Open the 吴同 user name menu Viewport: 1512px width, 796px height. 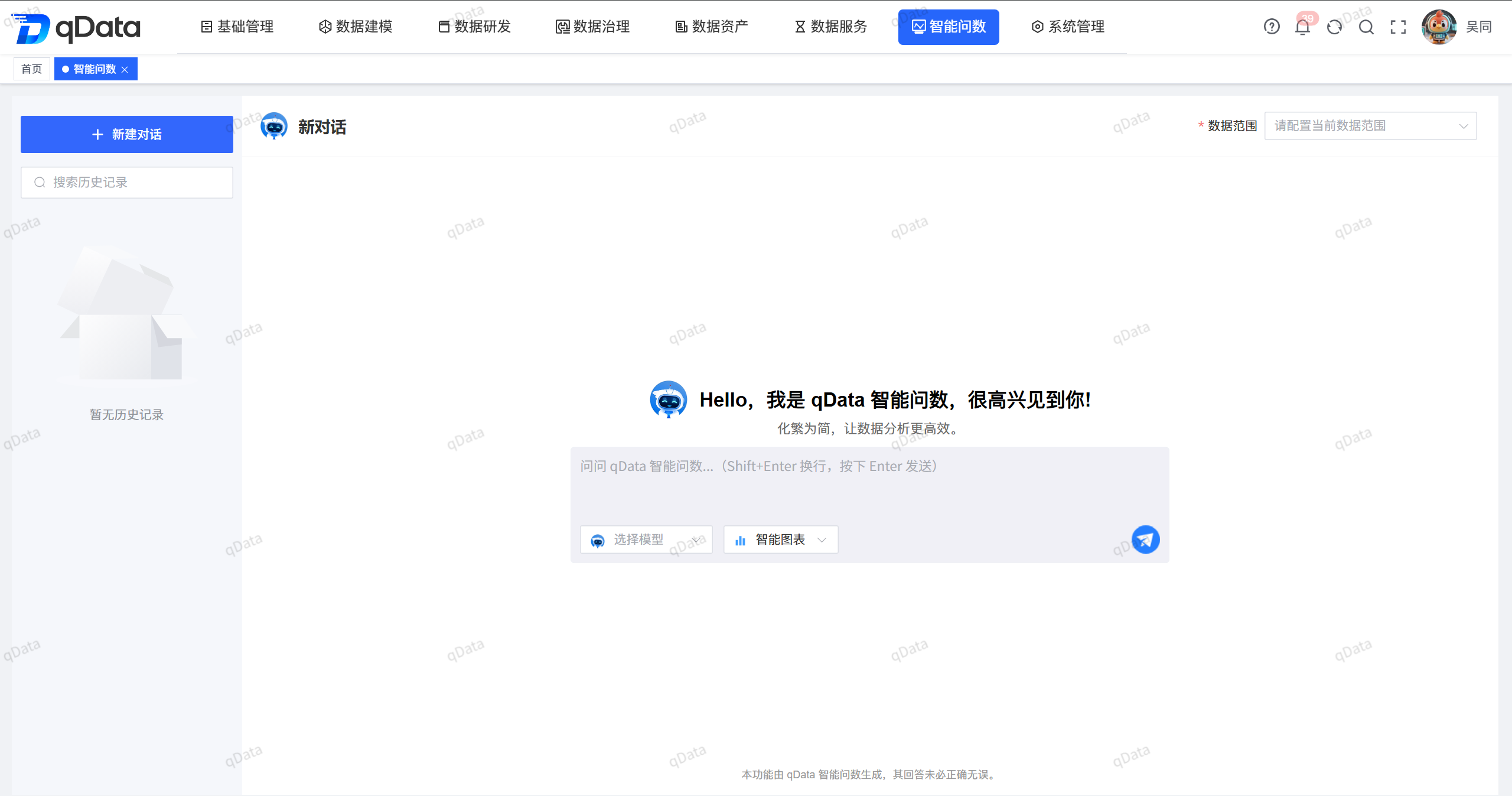click(1479, 27)
